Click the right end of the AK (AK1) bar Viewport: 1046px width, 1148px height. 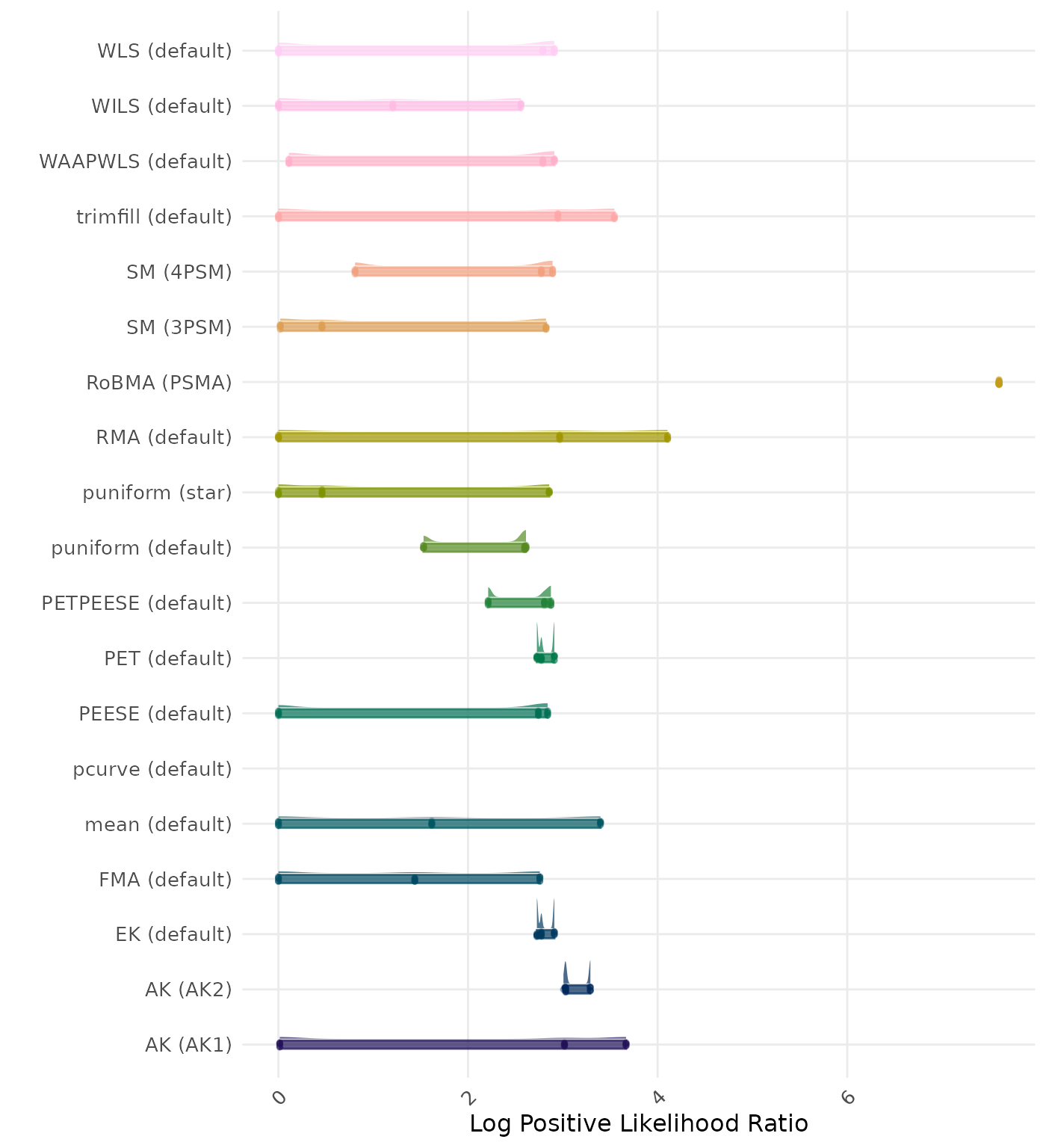tap(625, 1044)
